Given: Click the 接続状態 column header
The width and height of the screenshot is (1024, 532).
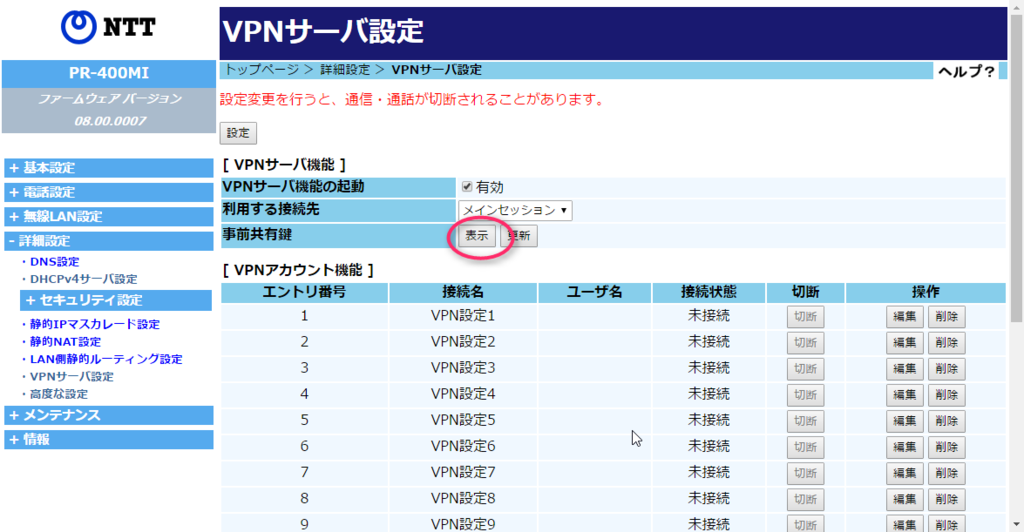Looking at the screenshot, I should (x=709, y=292).
